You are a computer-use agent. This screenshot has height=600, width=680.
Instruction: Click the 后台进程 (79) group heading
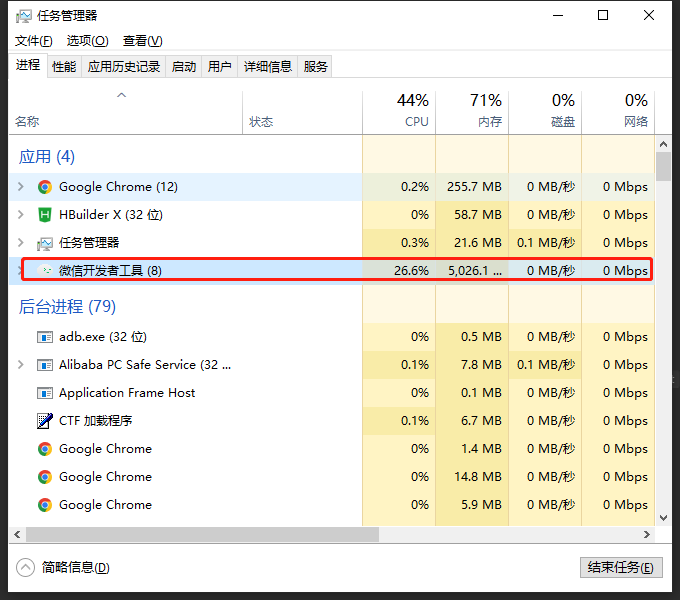67,307
